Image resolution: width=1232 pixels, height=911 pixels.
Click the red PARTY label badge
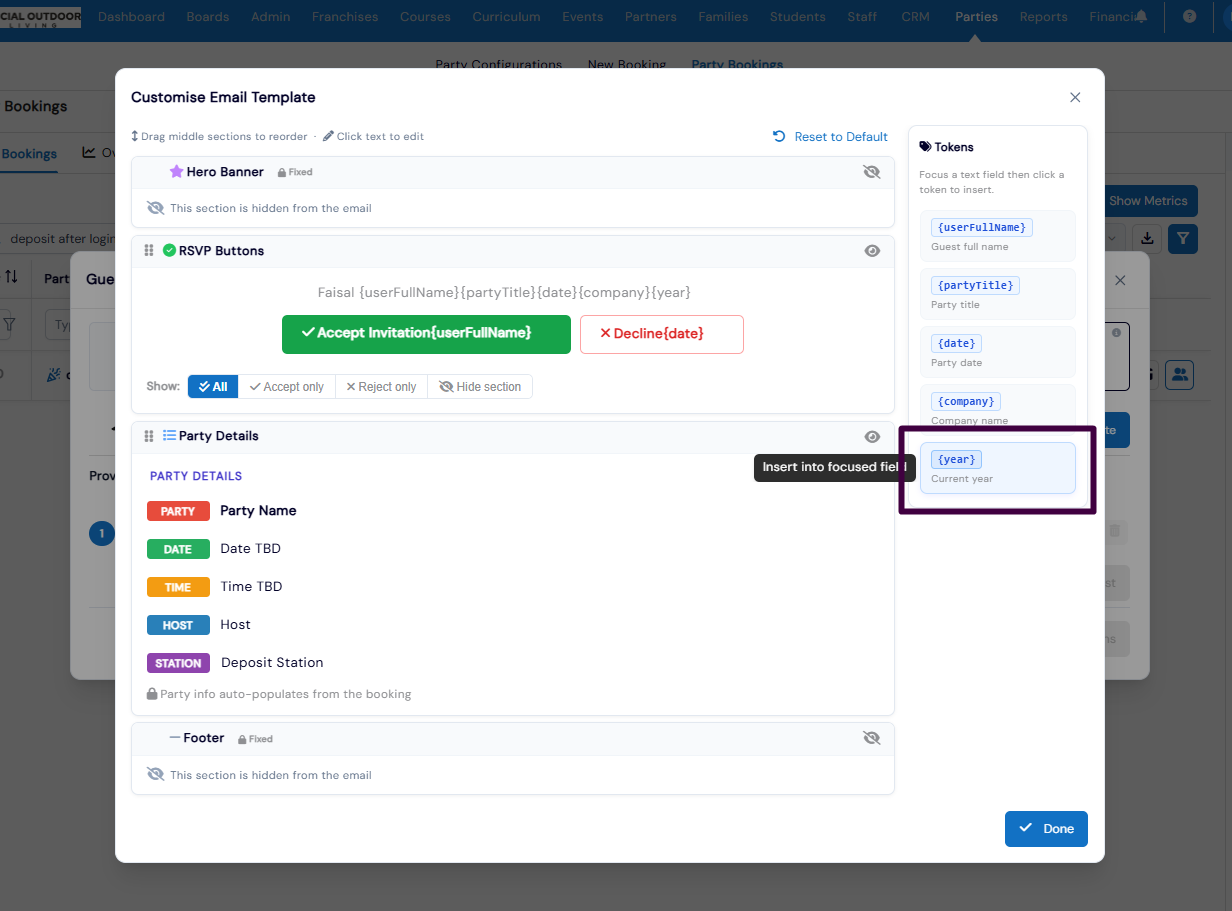(x=178, y=511)
